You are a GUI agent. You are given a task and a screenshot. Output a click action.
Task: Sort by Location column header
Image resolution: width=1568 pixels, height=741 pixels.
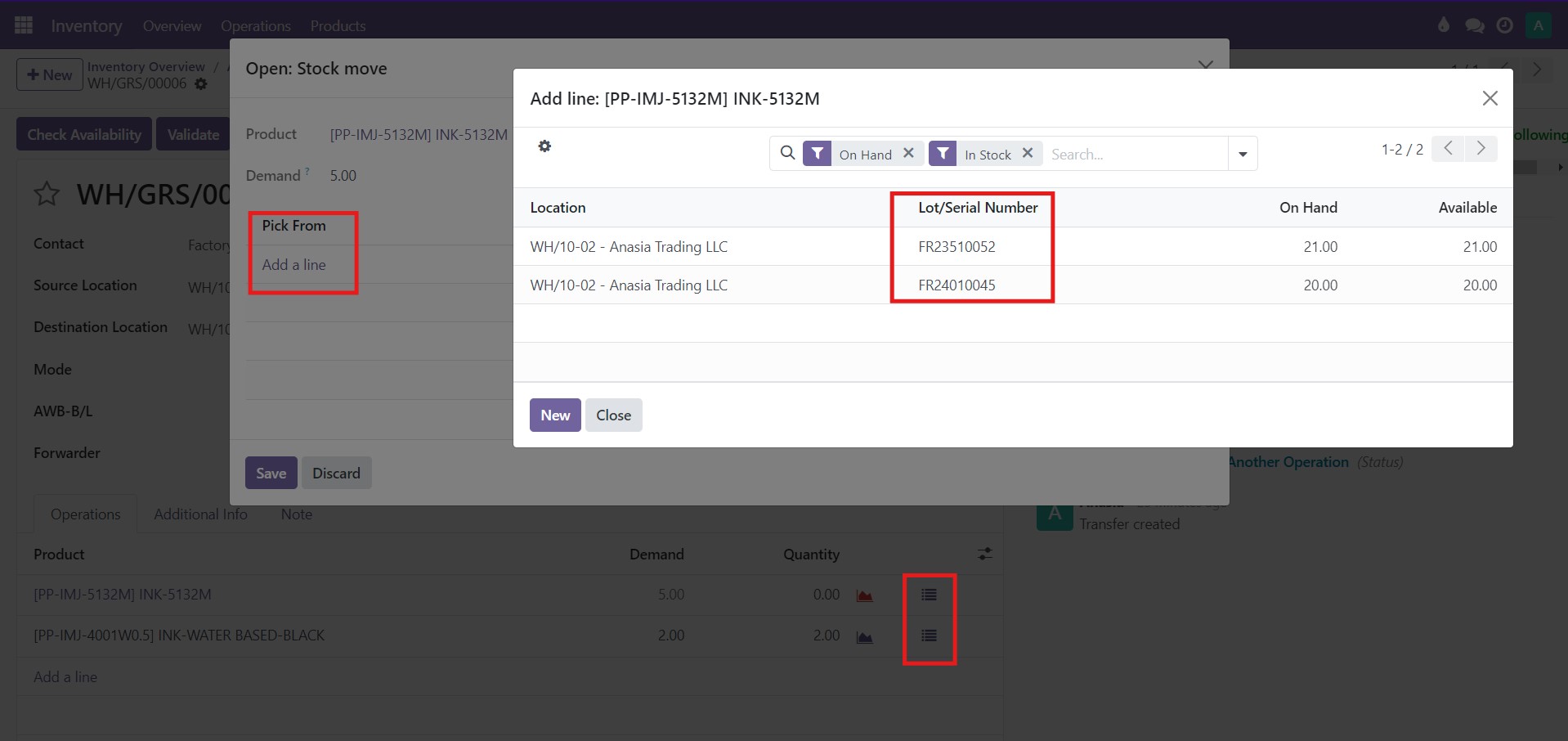tap(558, 208)
